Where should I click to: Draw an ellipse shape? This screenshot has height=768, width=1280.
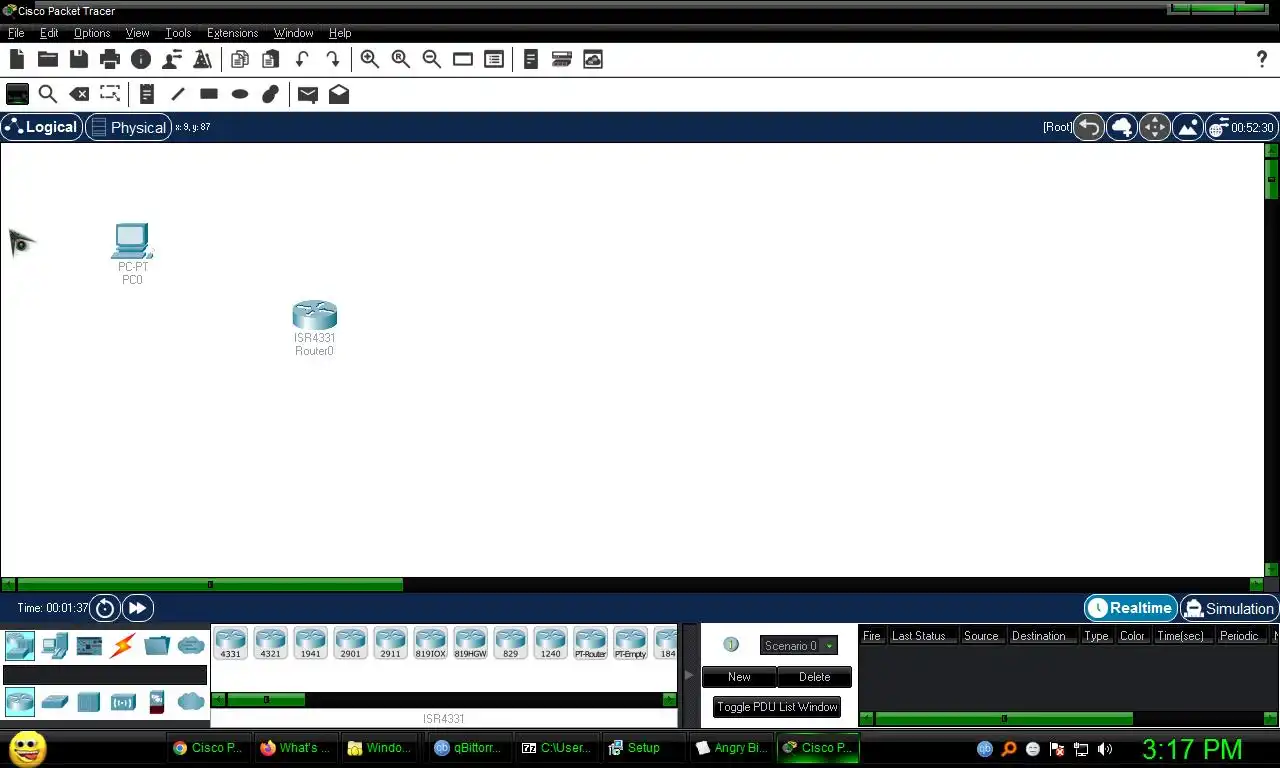240,94
